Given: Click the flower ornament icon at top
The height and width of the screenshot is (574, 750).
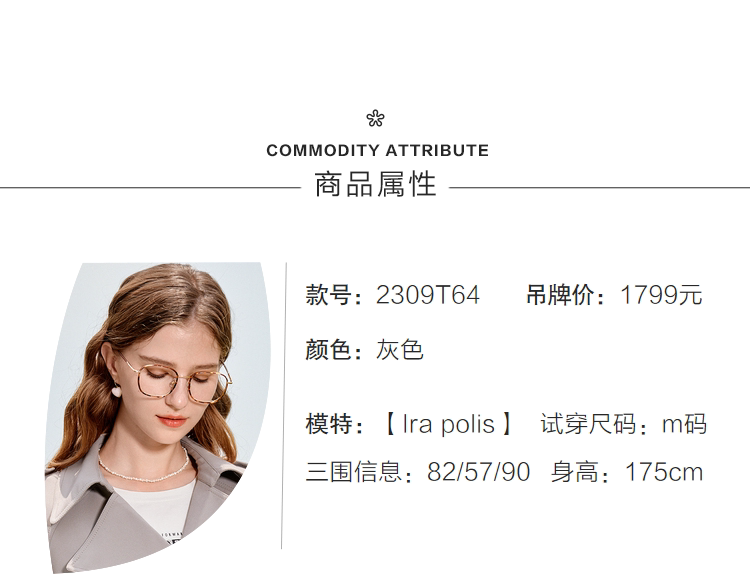Looking at the screenshot, I should click(375, 119).
